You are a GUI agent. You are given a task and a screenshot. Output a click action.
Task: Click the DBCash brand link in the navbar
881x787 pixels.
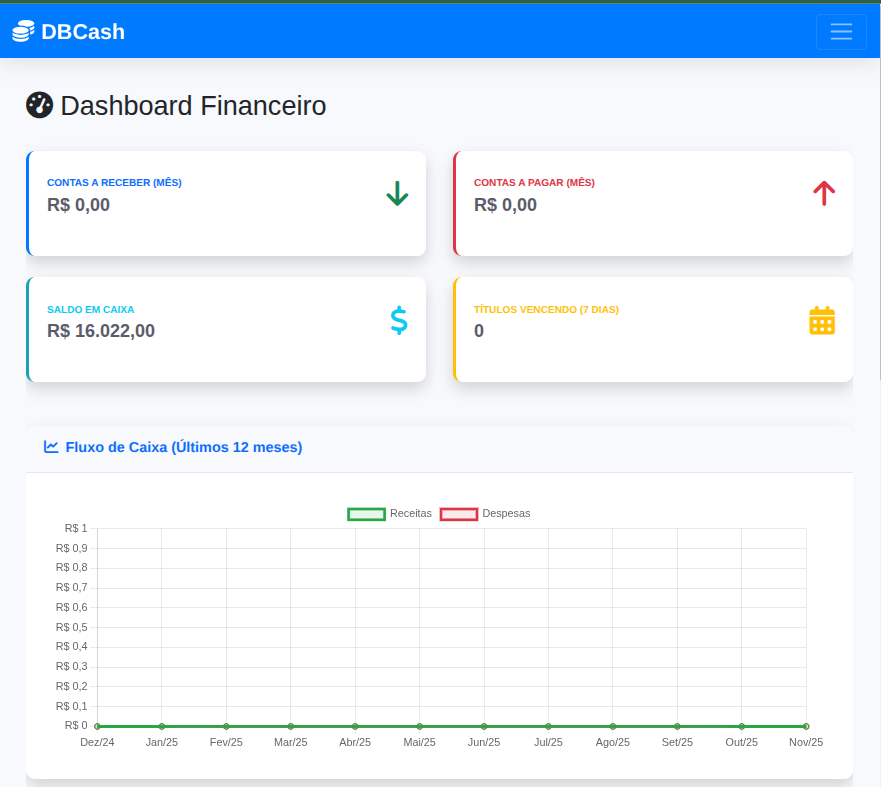pos(68,31)
